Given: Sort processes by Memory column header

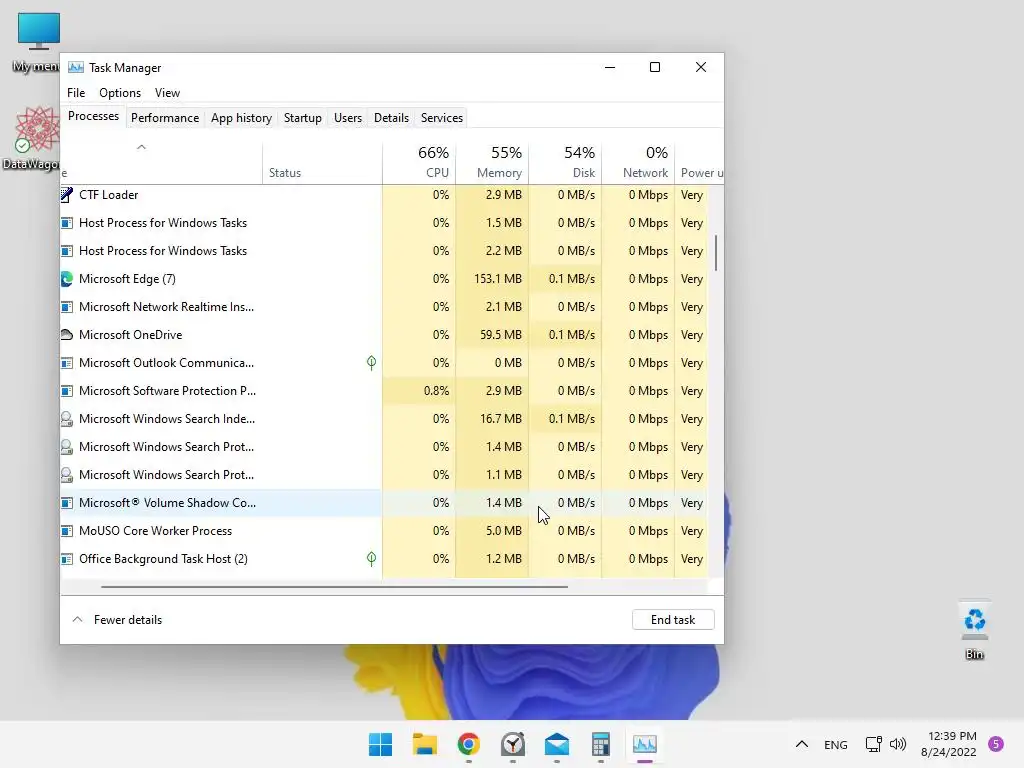Looking at the screenshot, I should tap(492, 162).
